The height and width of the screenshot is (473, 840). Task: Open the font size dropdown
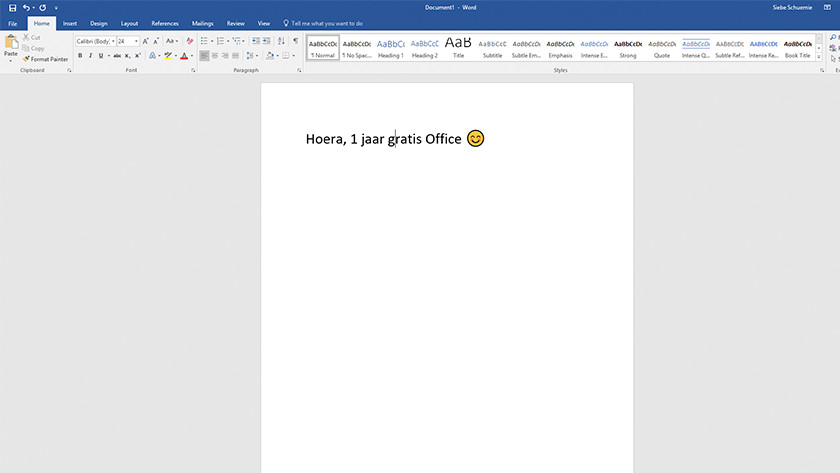[136, 41]
